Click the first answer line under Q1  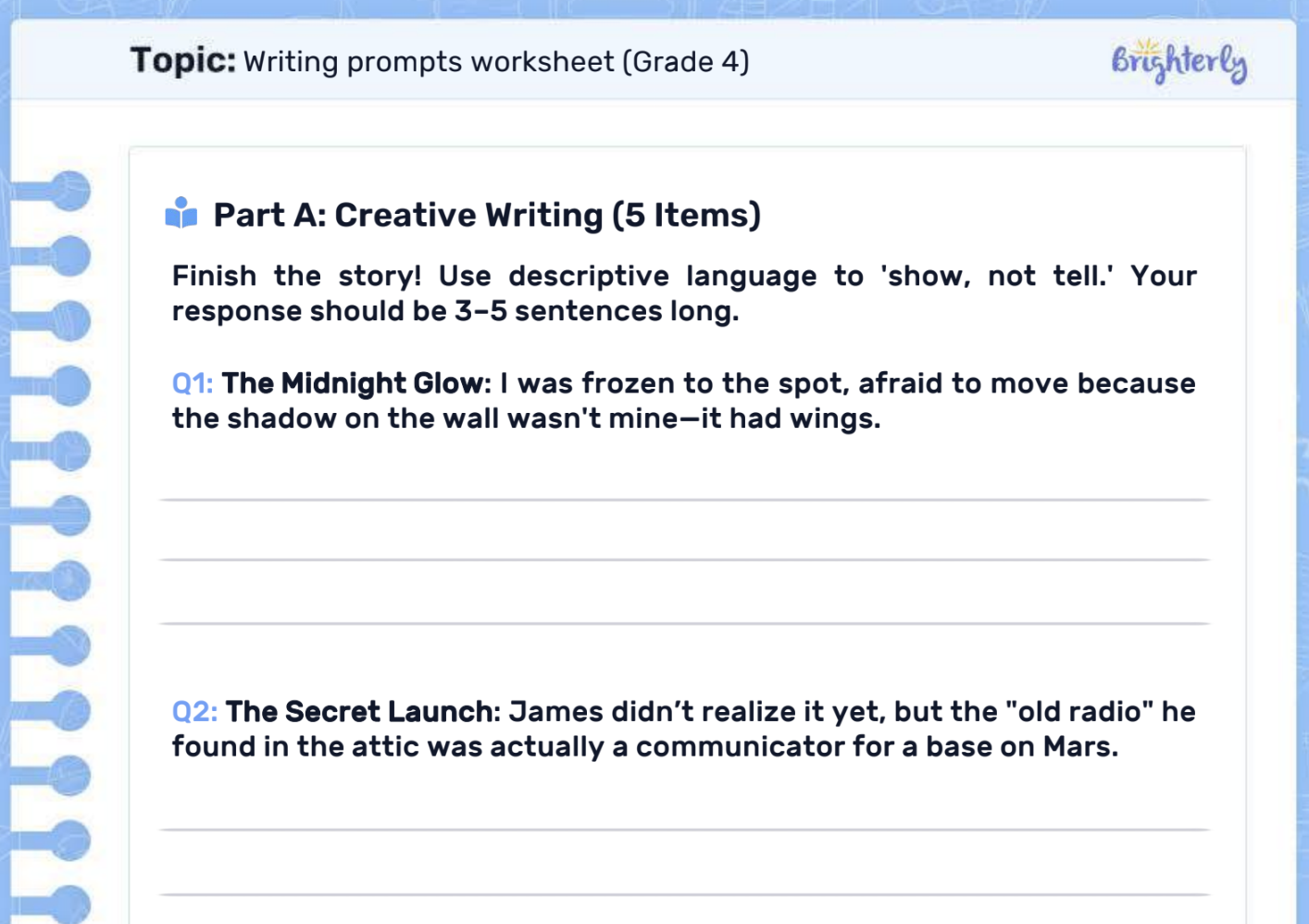(x=685, y=497)
